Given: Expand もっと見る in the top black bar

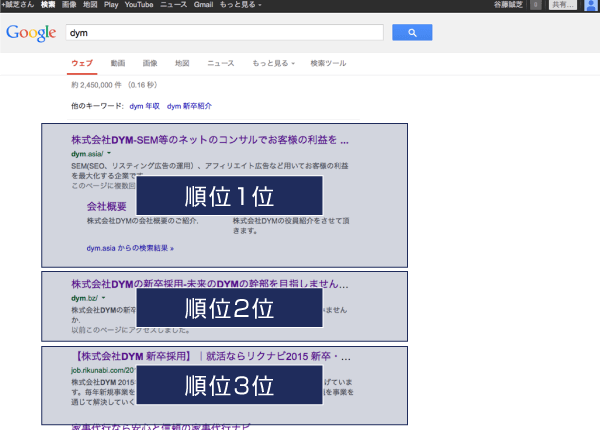Looking at the screenshot, I should pyautogui.click(x=240, y=5).
